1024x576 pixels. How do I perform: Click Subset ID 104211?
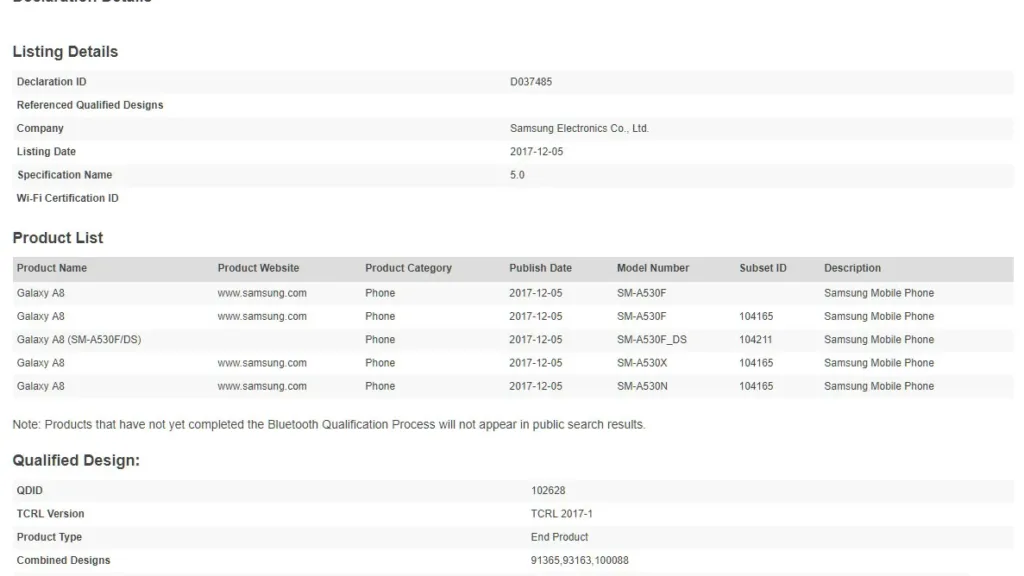756,340
